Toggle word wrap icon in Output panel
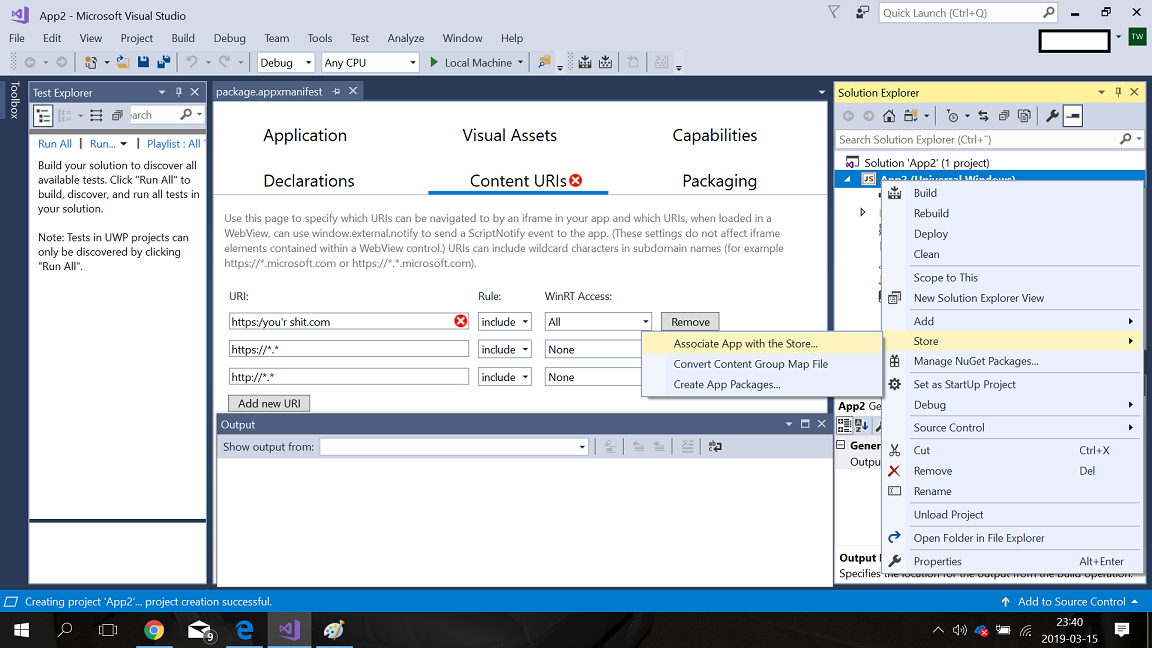 click(x=715, y=446)
